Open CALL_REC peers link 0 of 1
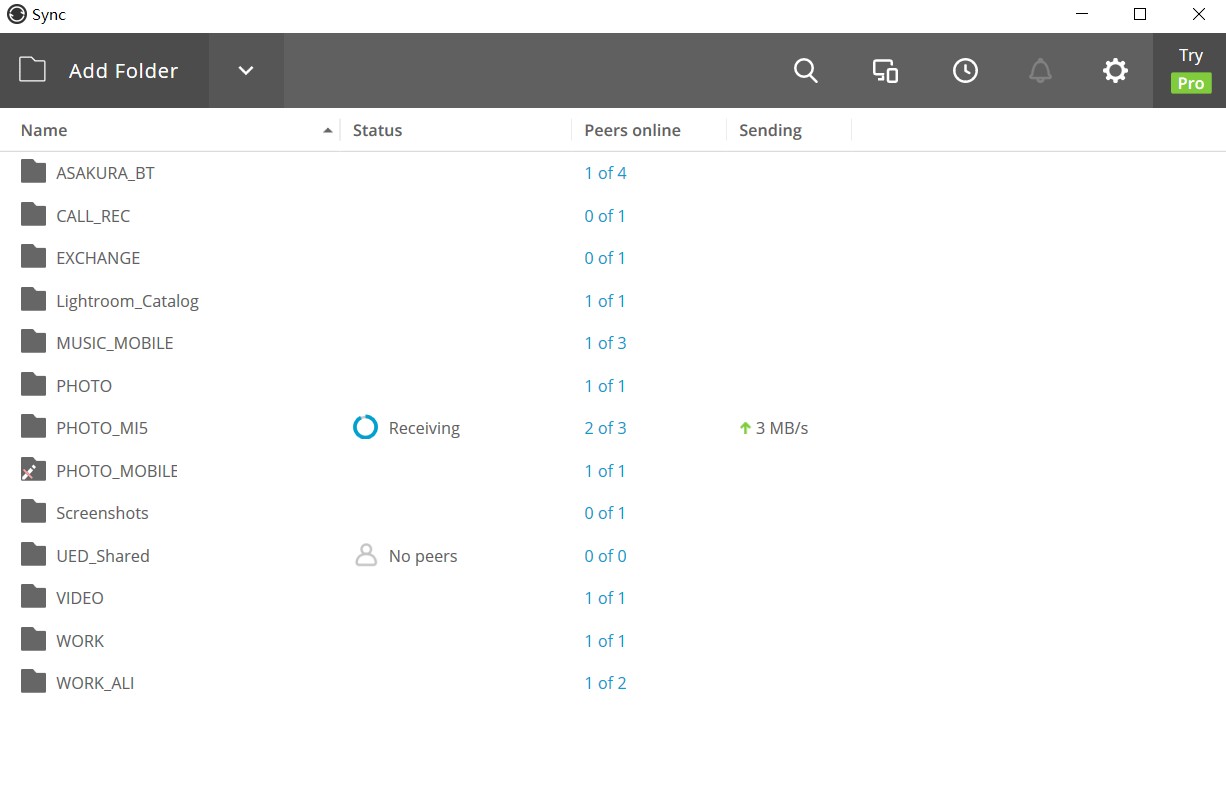This screenshot has height=805, width=1226. point(605,216)
